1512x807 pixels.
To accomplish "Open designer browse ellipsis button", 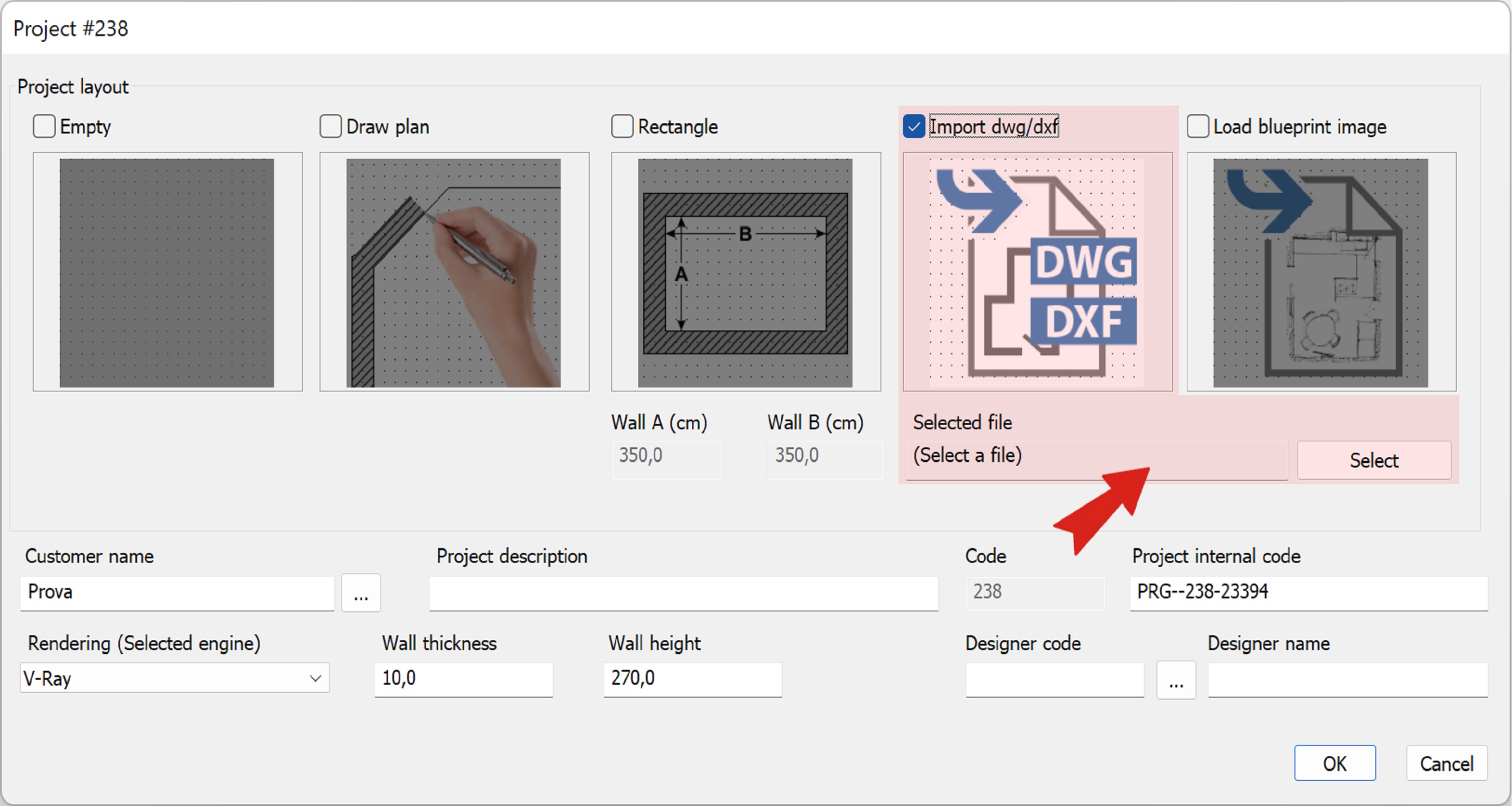I will (1176, 680).
